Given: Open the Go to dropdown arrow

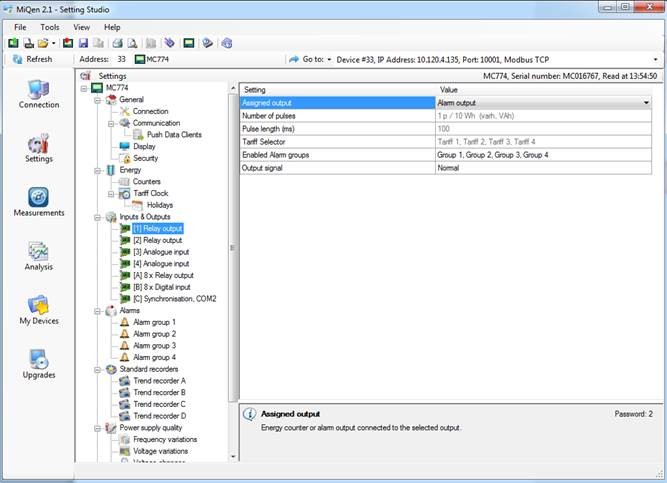Looking at the screenshot, I should [x=329, y=59].
